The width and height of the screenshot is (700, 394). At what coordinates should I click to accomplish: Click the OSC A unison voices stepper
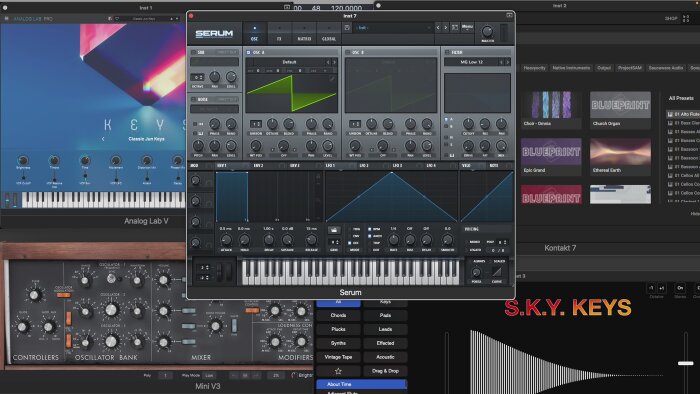[256, 124]
